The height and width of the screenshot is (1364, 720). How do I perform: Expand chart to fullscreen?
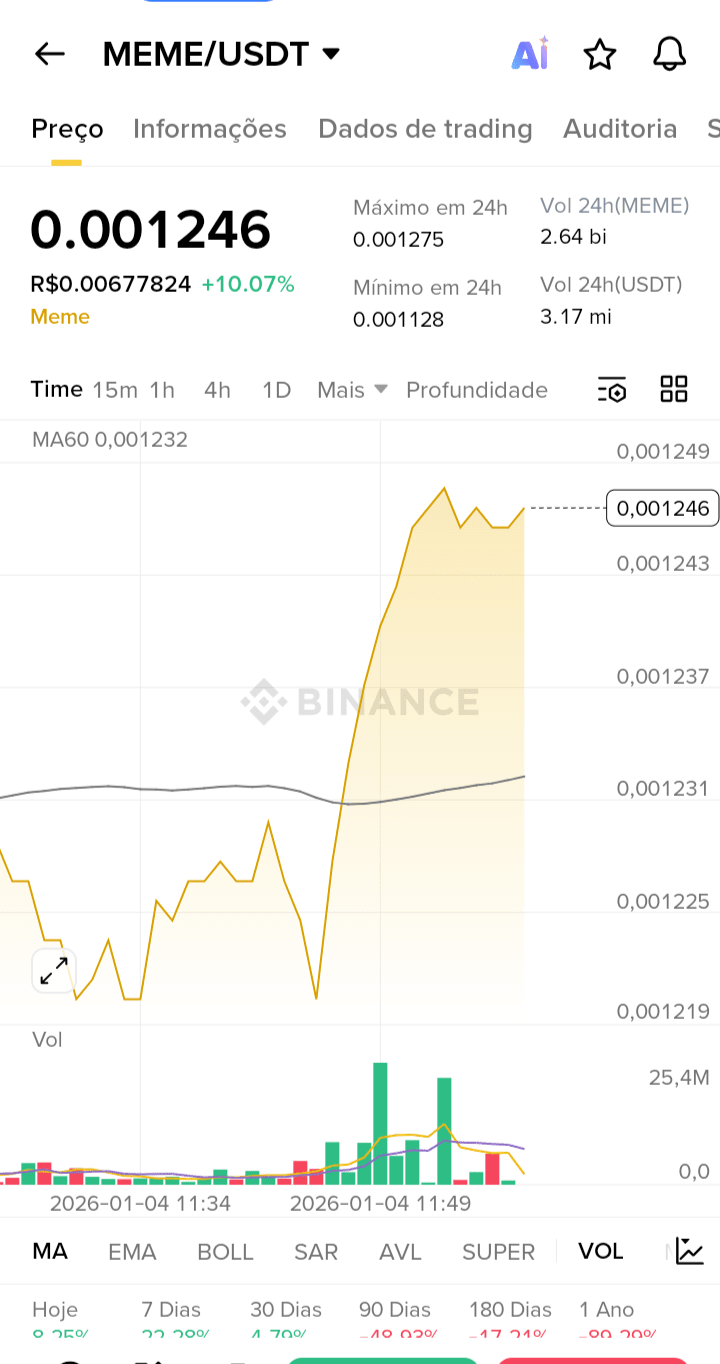(54, 970)
